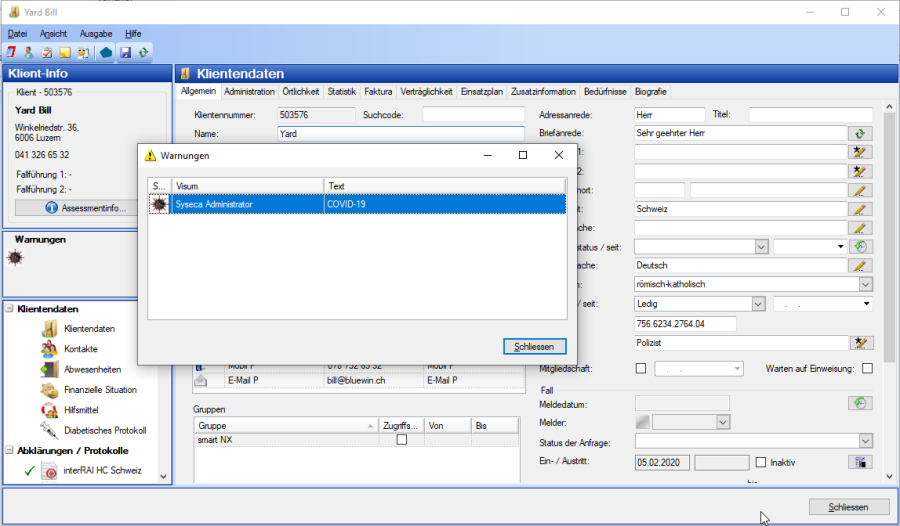Click the green refresh icon in toolbar
The height and width of the screenshot is (526, 900).
pyautogui.click(x=145, y=52)
